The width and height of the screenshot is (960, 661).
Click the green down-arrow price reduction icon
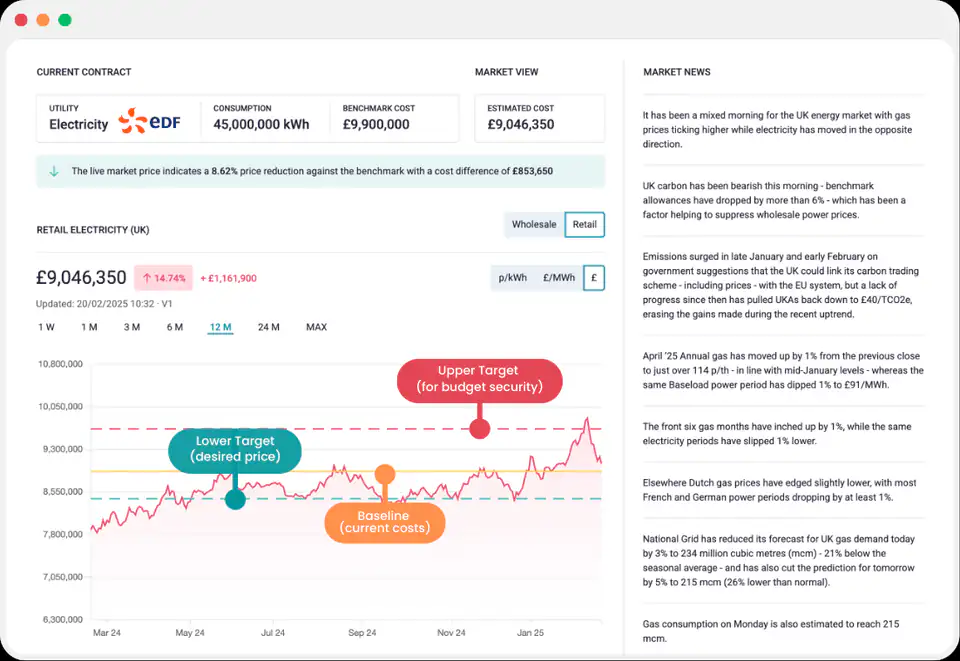pyautogui.click(x=53, y=172)
